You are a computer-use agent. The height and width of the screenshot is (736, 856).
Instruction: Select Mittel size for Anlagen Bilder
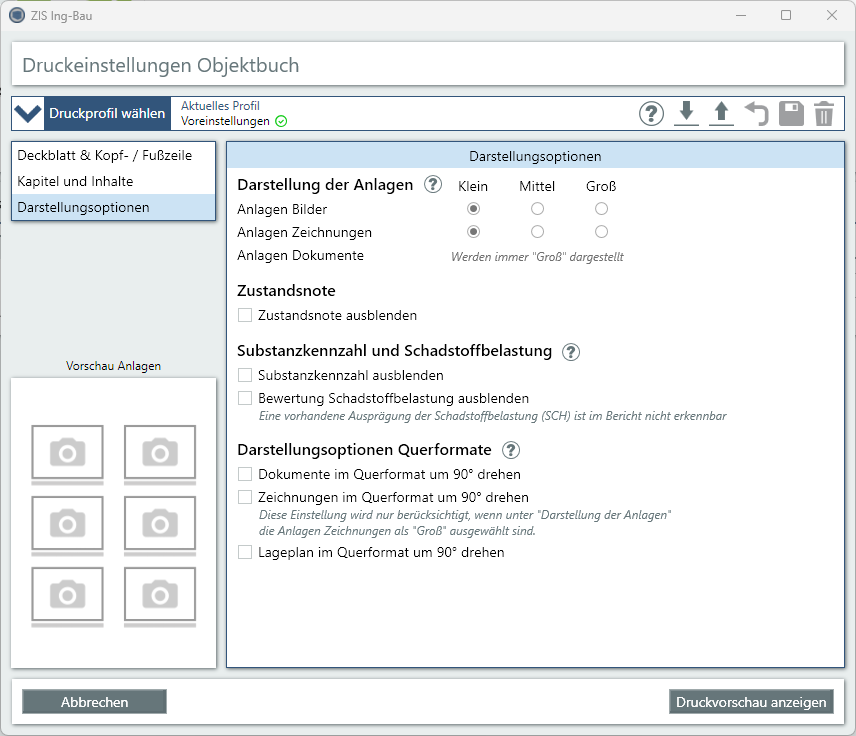pos(537,209)
